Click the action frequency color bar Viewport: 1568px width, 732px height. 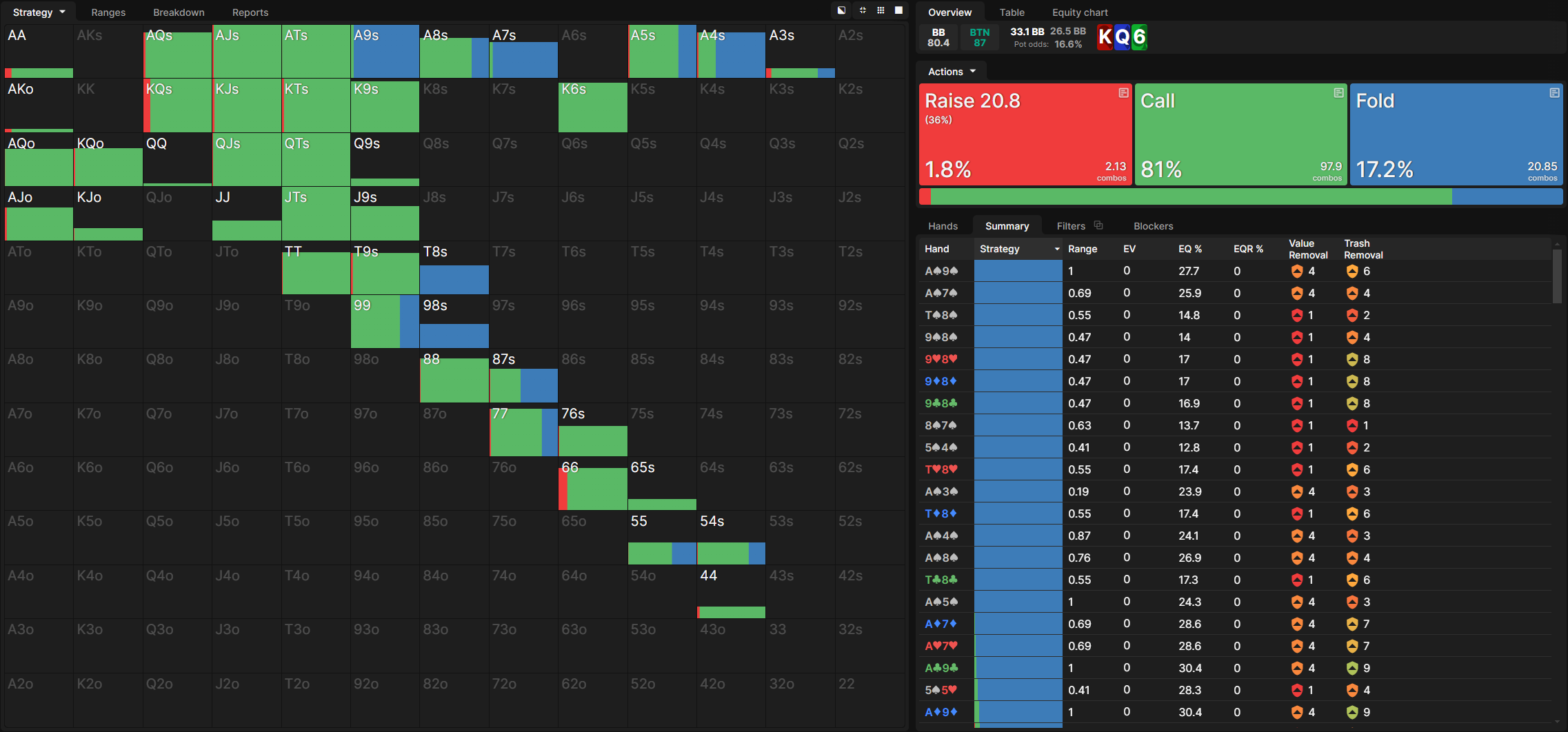point(1240,197)
